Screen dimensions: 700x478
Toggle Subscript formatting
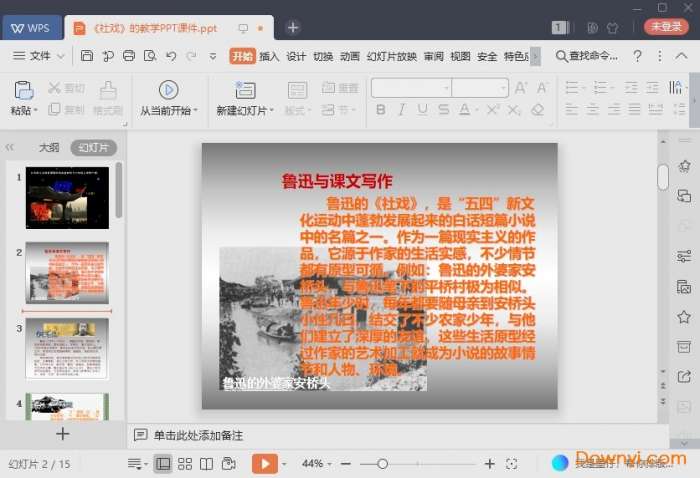coord(515,110)
